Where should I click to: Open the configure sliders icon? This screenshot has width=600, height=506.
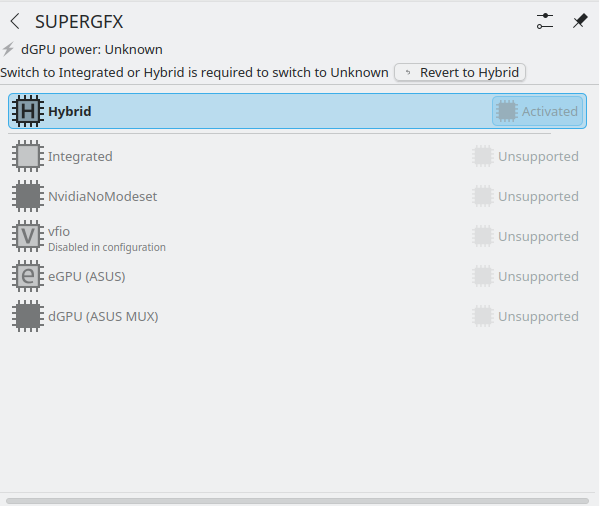coord(545,21)
